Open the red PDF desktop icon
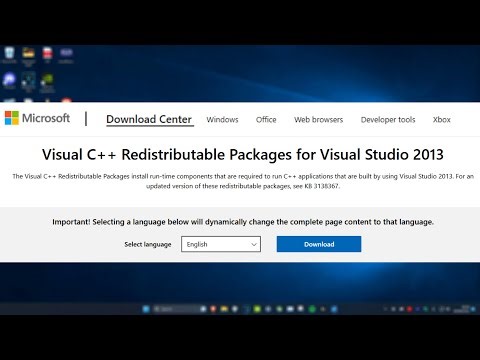Screen dimensions: 480x360 pyautogui.click(x=47, y=55)
